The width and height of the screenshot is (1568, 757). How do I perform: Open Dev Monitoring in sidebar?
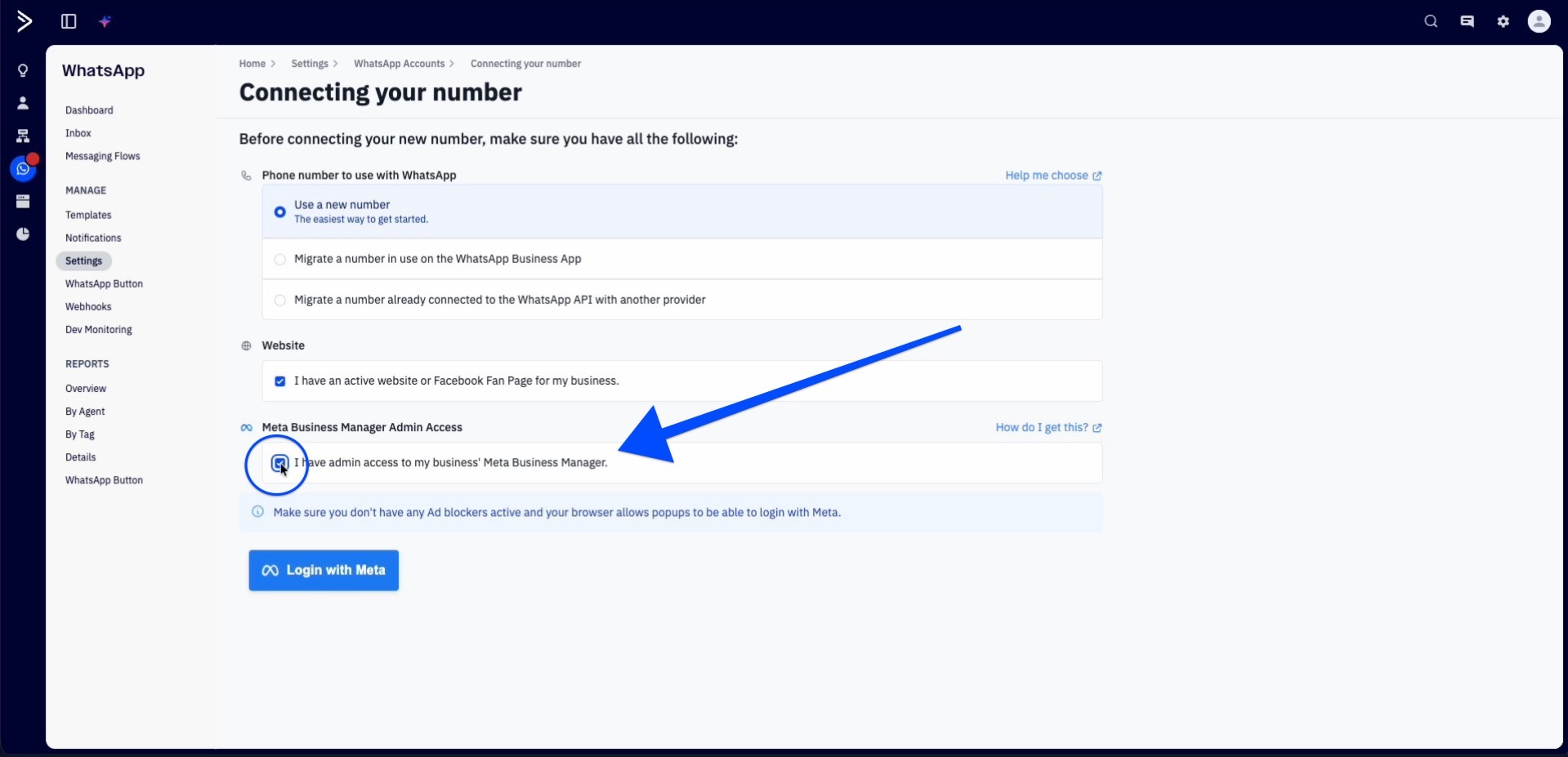click(x=99, y=330)
